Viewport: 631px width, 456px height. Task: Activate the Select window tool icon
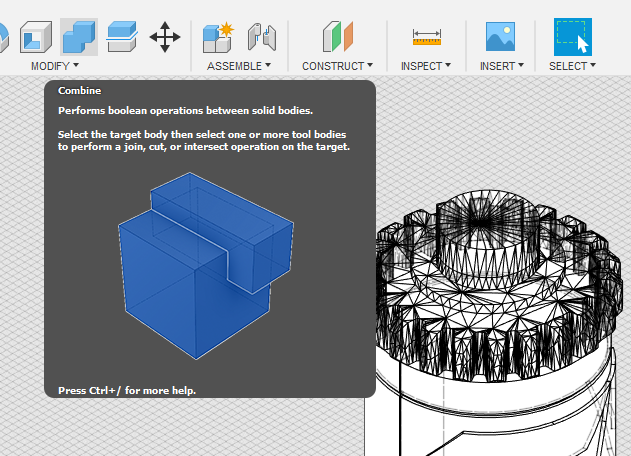pyautogui.click(x=573, y=37)
